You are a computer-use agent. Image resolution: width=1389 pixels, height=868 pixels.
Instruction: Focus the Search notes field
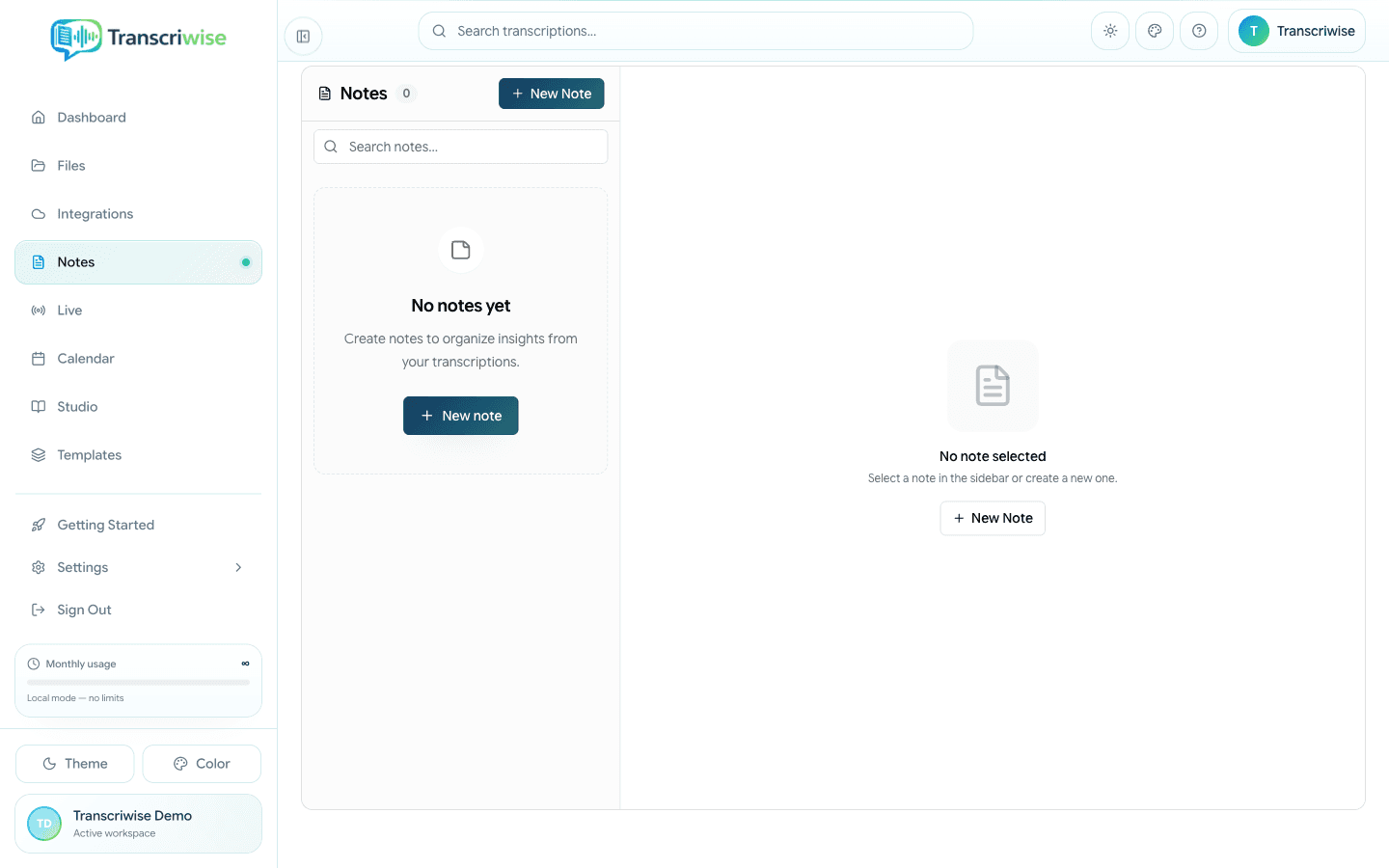click(x=461, y=147)
